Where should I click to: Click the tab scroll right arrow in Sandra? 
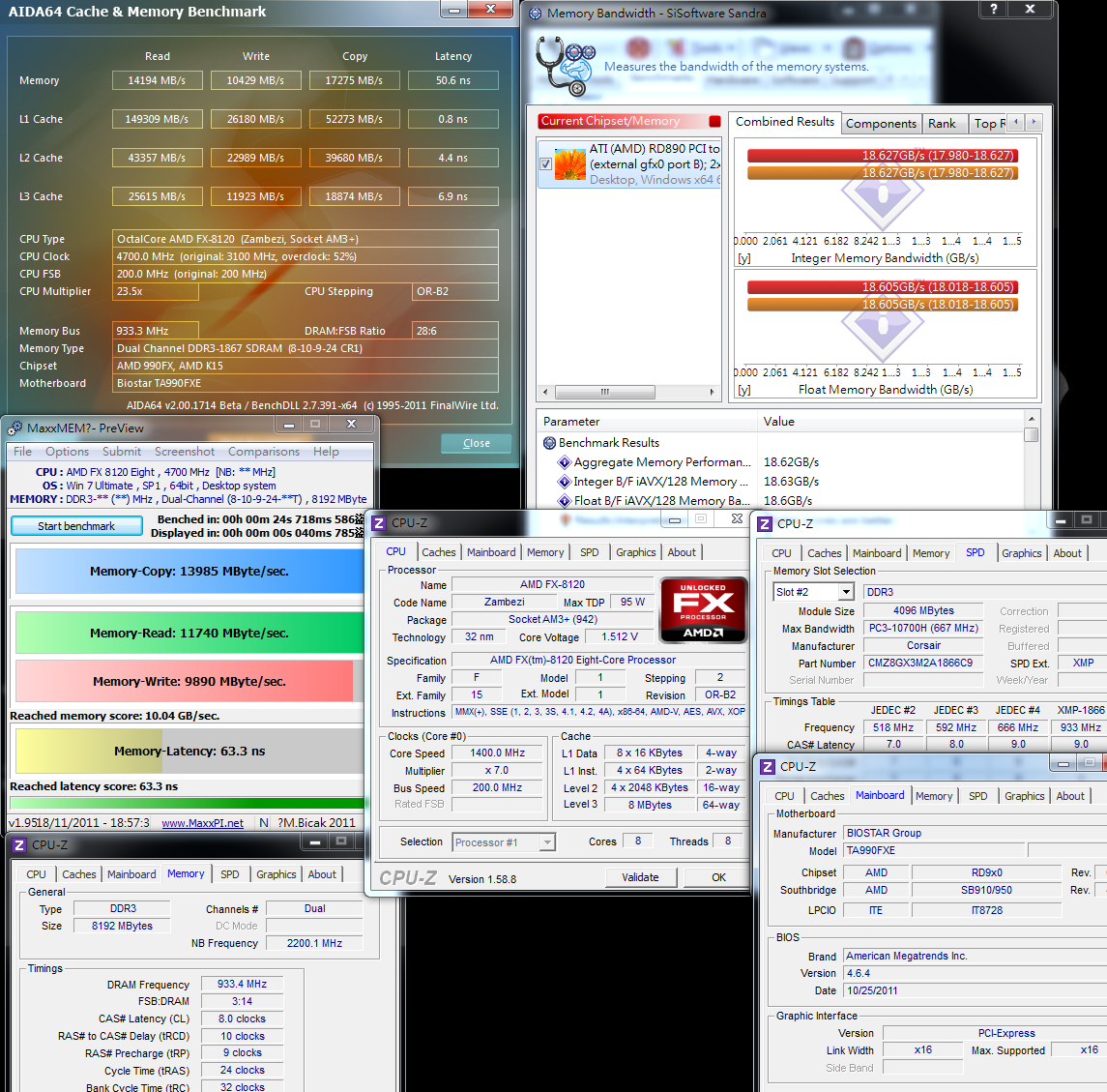(x=1034, y=122)
